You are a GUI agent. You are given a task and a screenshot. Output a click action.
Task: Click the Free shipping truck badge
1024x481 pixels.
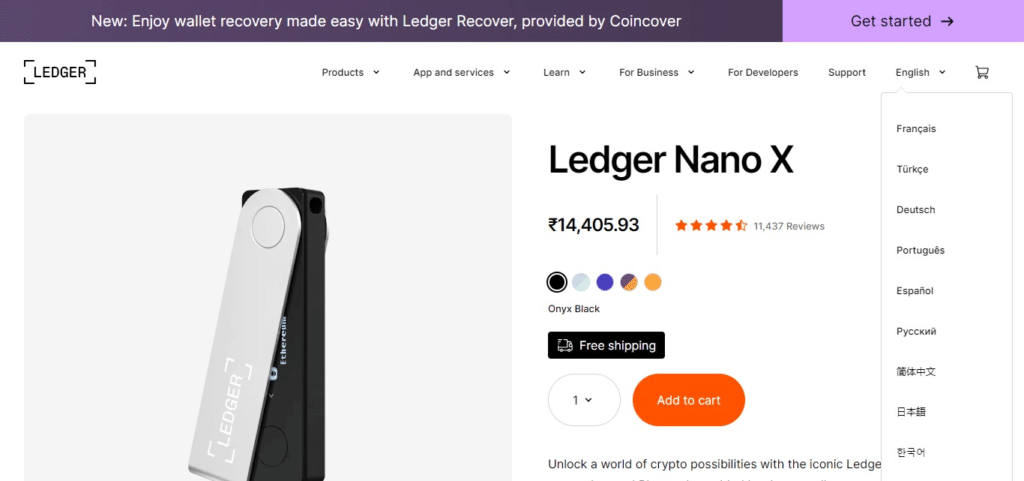[606, 345]
